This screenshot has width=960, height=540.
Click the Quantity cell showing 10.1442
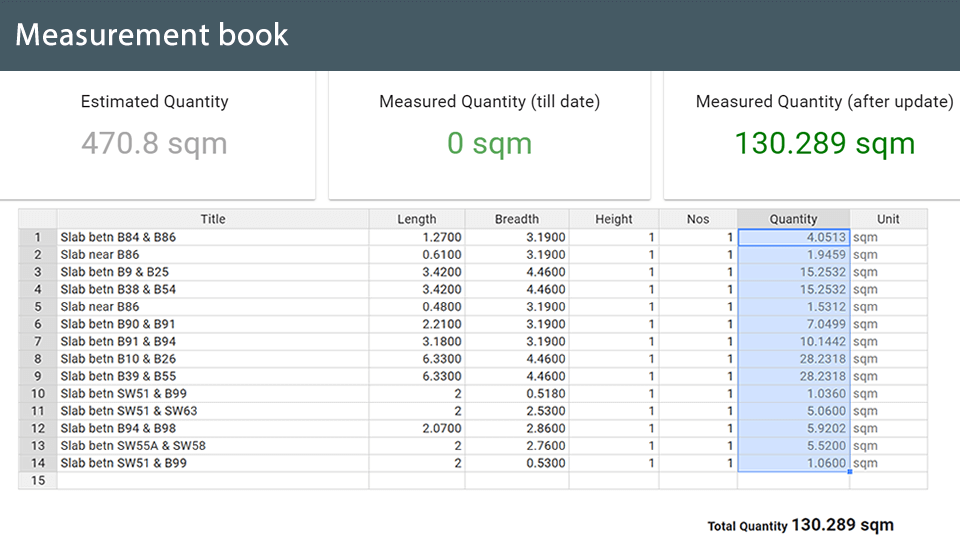(793, 342)
